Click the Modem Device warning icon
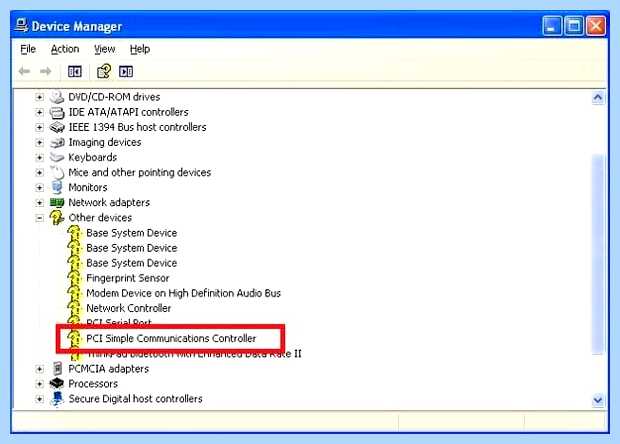Screen dimensions: 620x444 pos(74,293)
